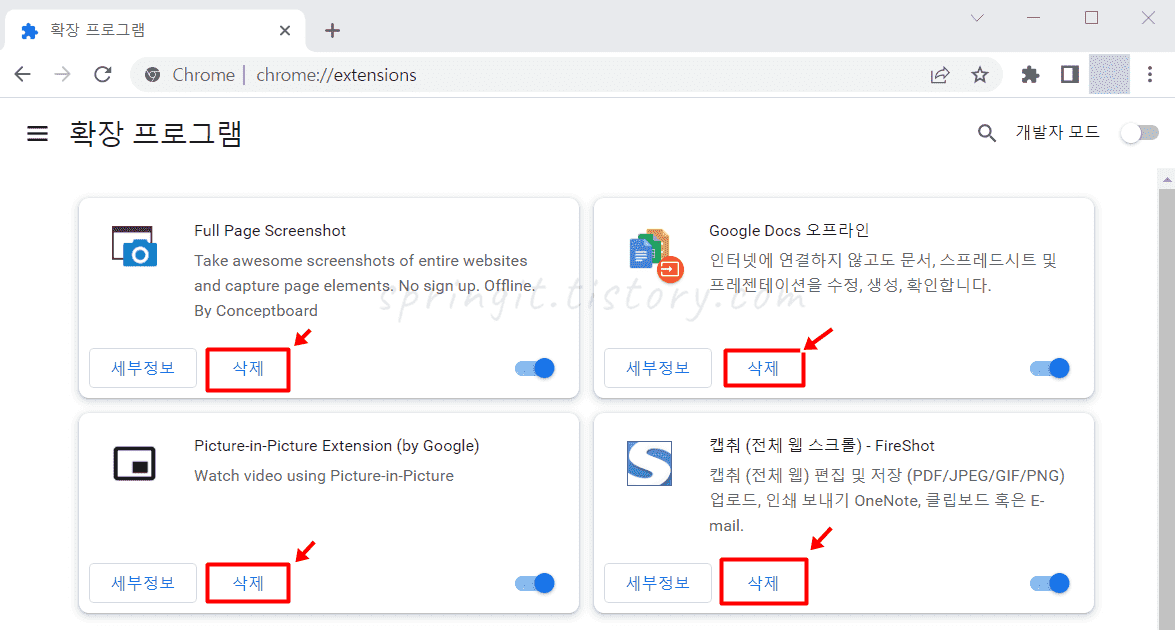Click Picture-in-Picture extension icon

pyautogui.click(x=134, y=463)
